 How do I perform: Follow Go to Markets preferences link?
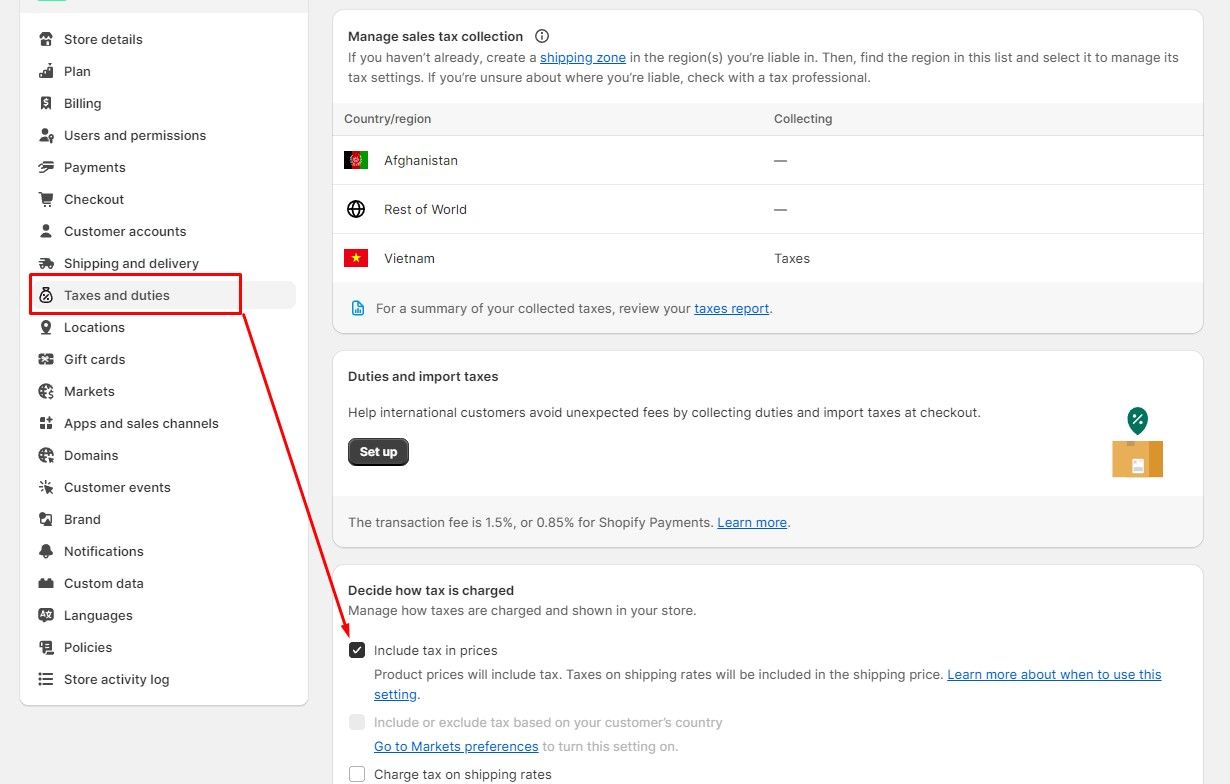(456, 746)
